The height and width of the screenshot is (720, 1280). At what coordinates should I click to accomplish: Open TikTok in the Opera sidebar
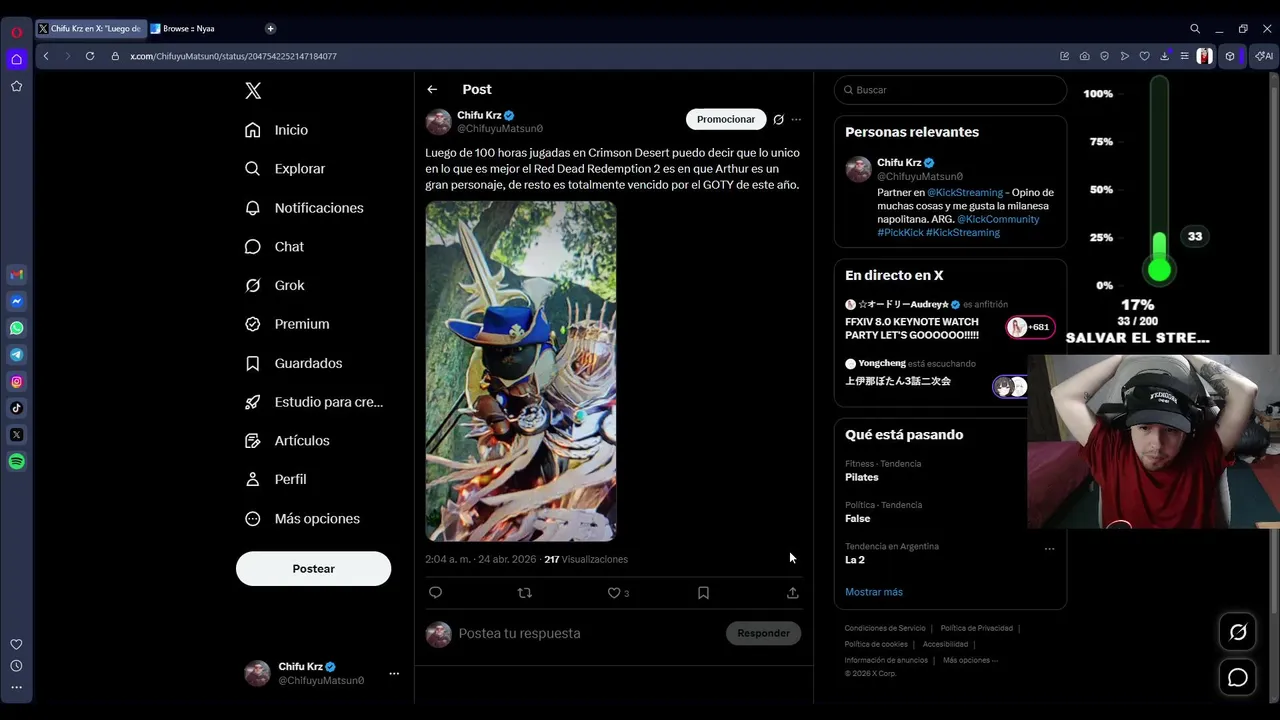[x=16, y=408]
